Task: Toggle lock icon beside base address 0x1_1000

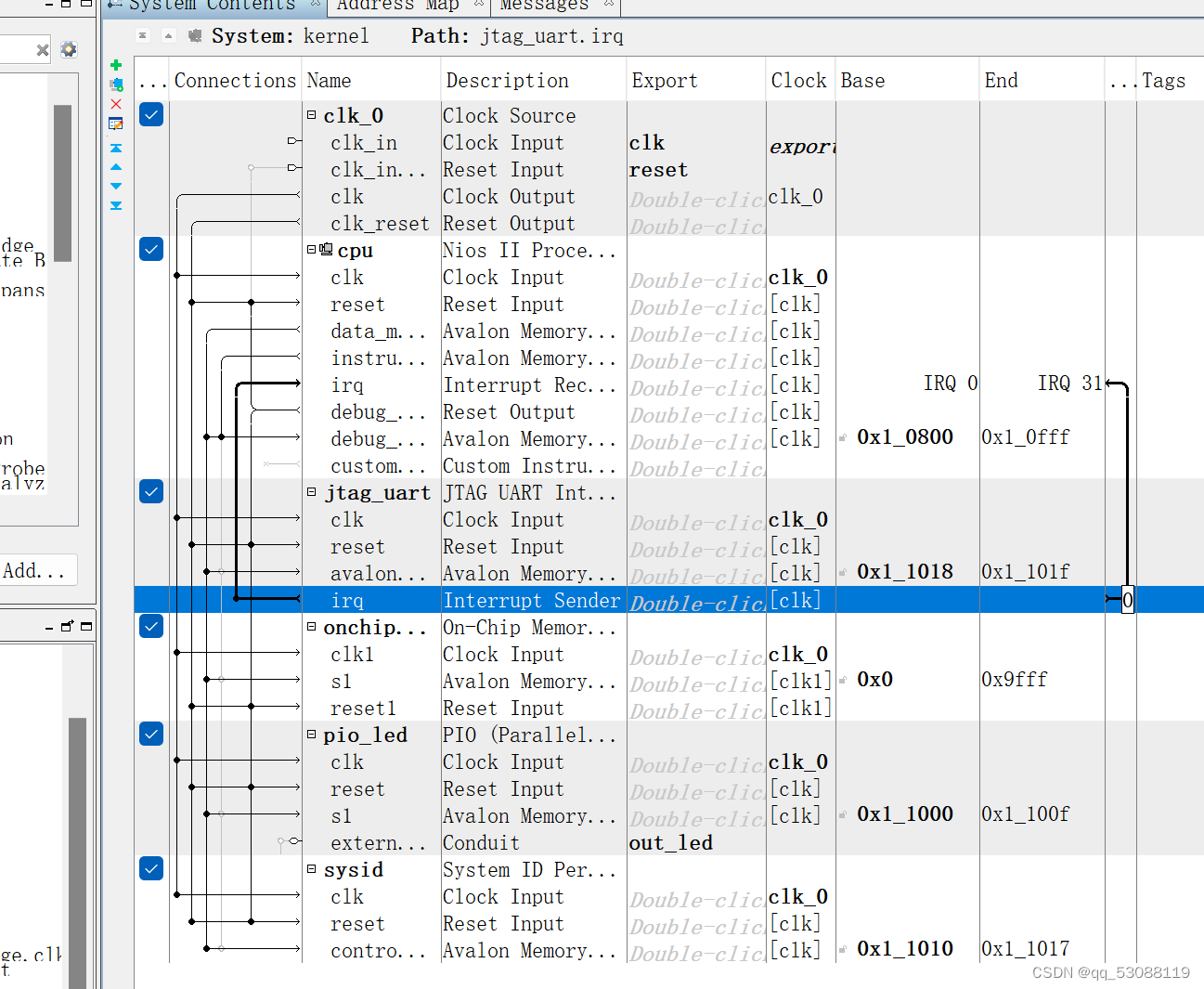Action: tap(843, 814)
